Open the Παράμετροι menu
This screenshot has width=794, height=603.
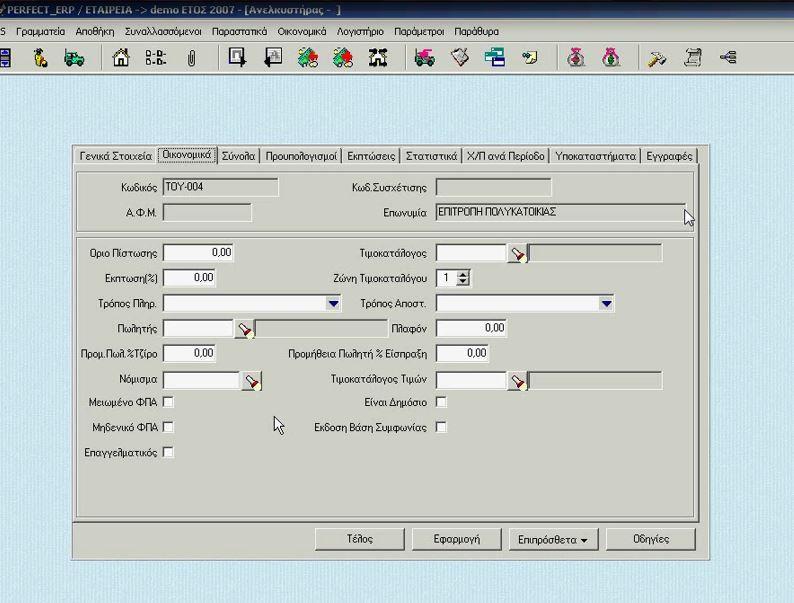pos(419,31)
